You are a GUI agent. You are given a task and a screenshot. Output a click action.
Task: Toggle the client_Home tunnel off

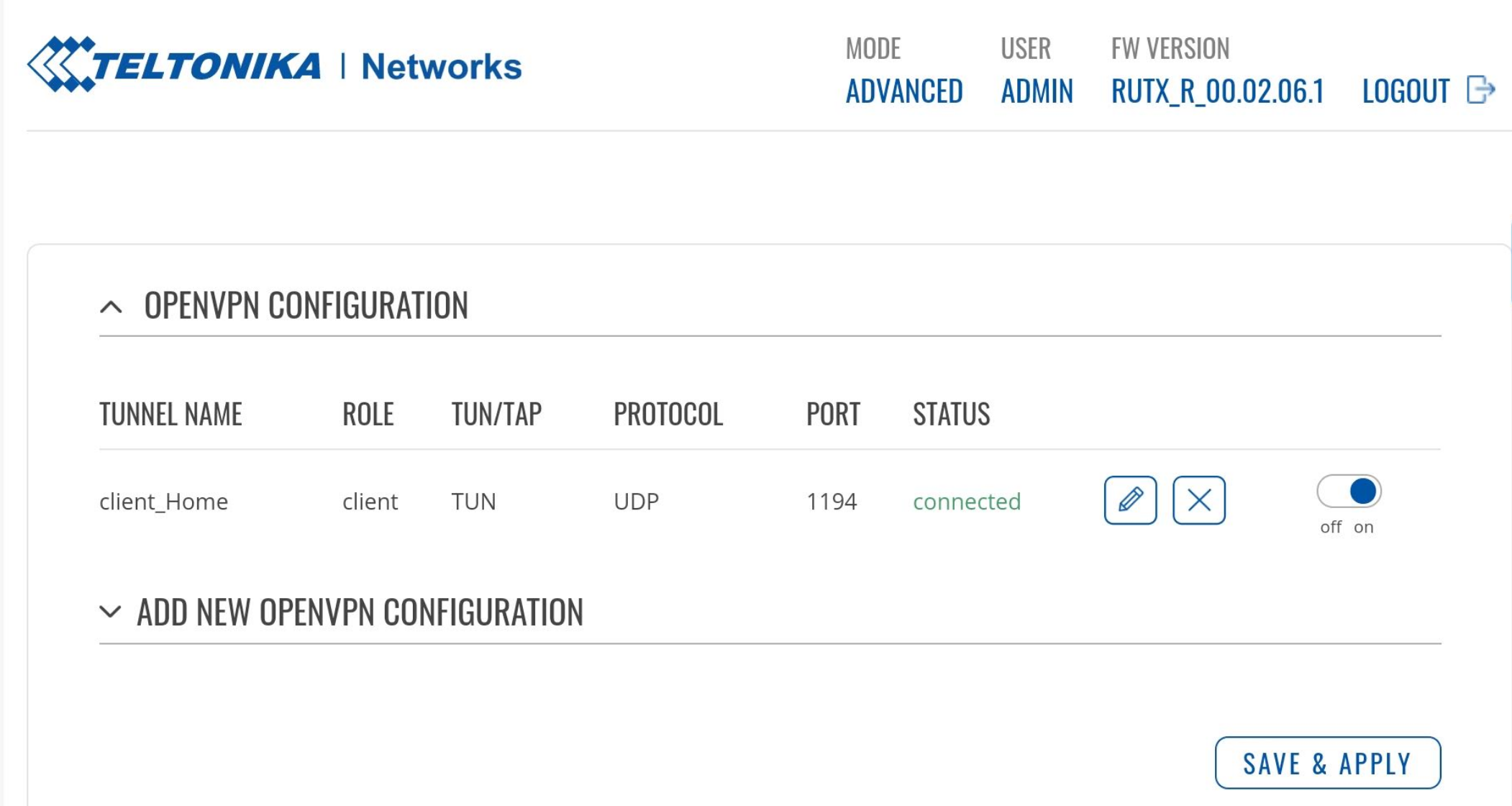pyautogui.click(x=1349, y=492)
